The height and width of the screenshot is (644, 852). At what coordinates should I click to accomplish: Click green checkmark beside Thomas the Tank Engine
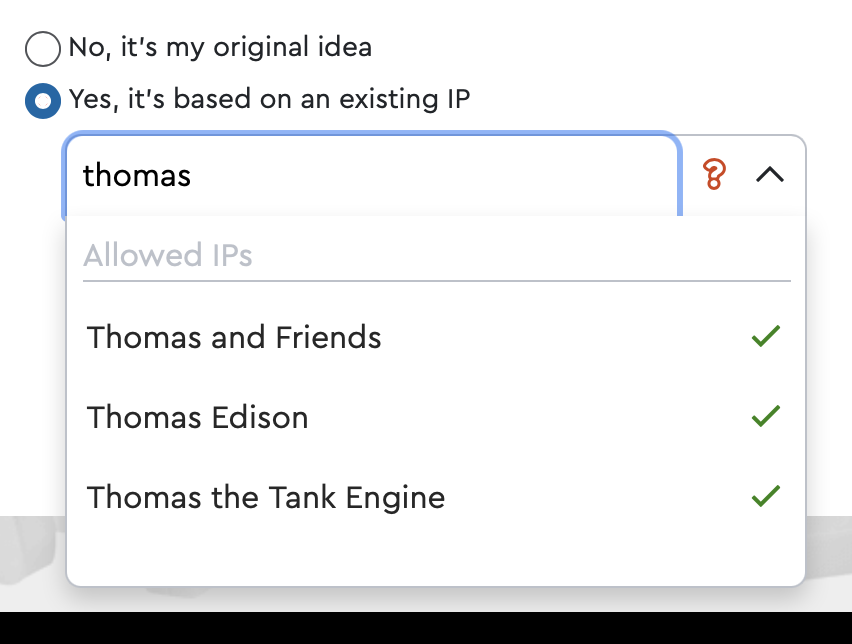point(765,497)
